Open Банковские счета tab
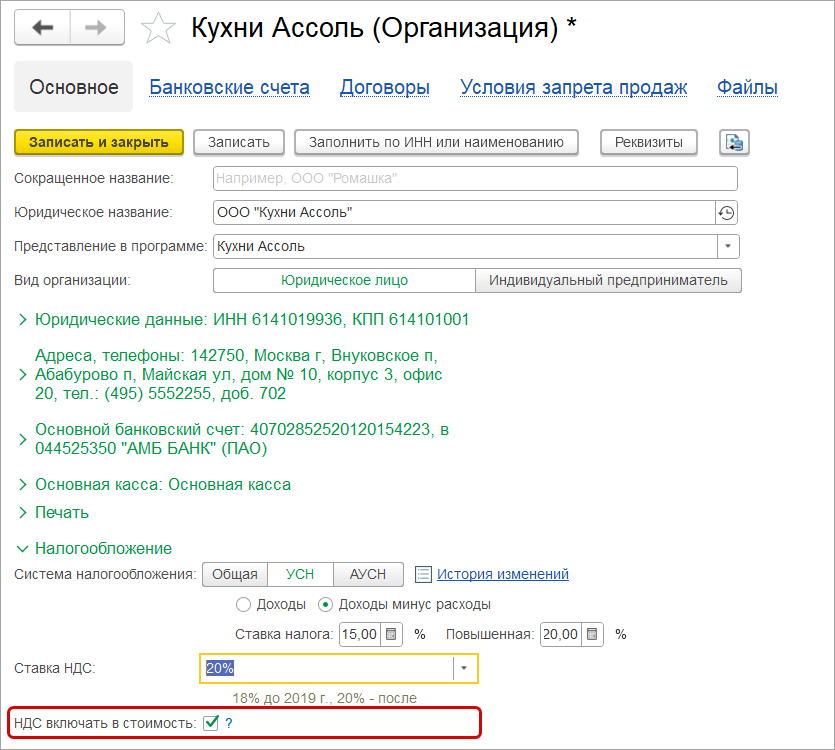The image size is (835, 750). 230,87
